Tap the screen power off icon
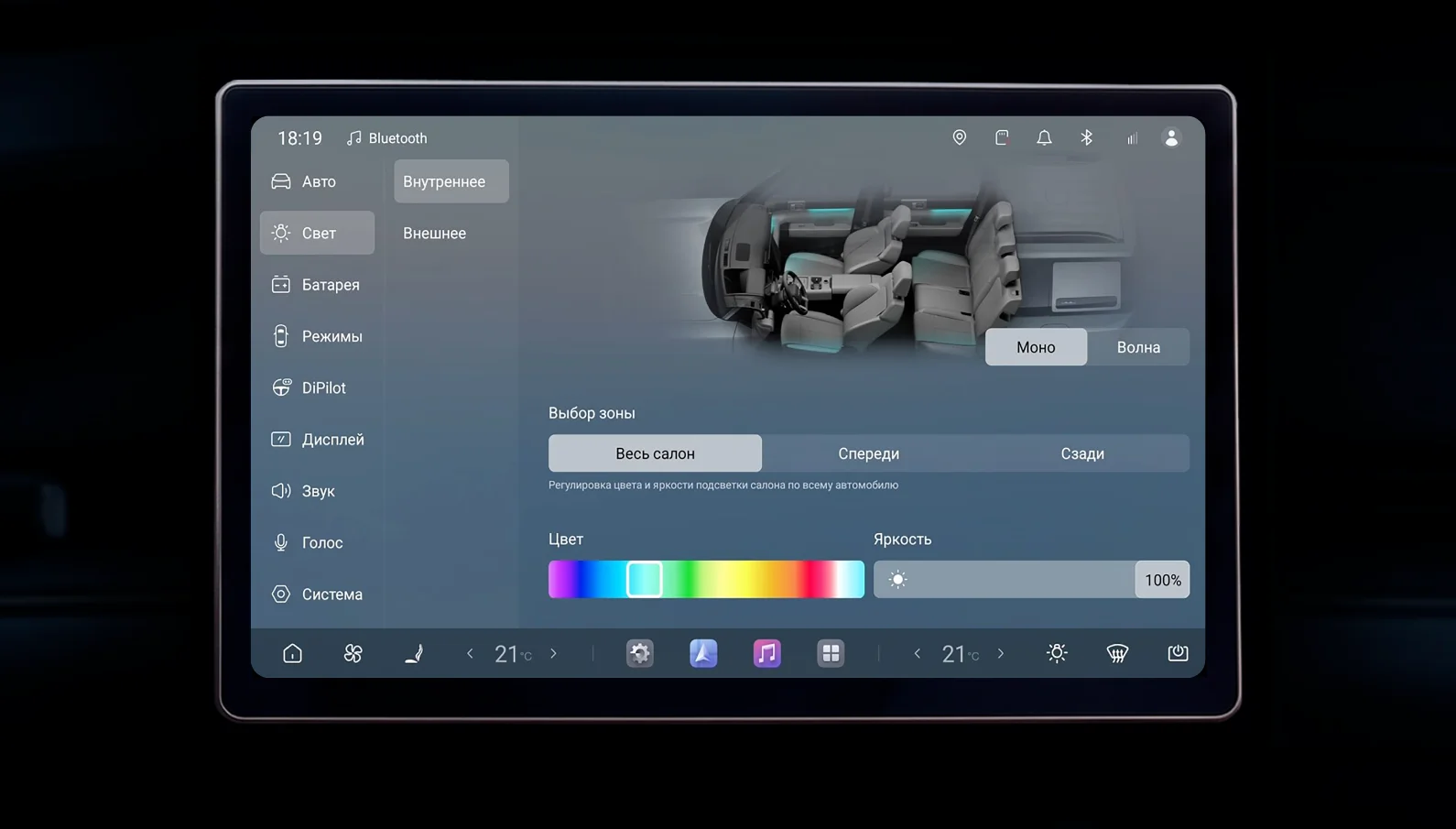Image resolution: width=1456 pixels, height=829 pixels. coord(1178,653)
